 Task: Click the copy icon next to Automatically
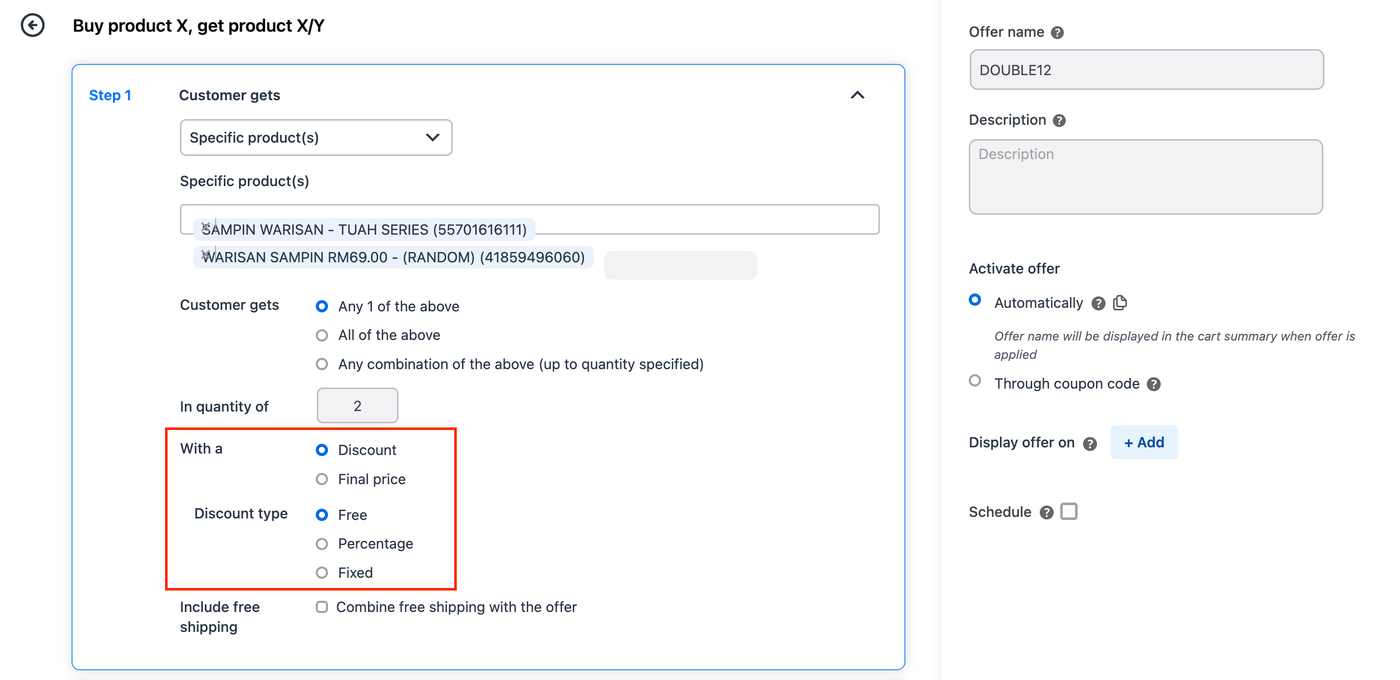(x=1120, y=303)
